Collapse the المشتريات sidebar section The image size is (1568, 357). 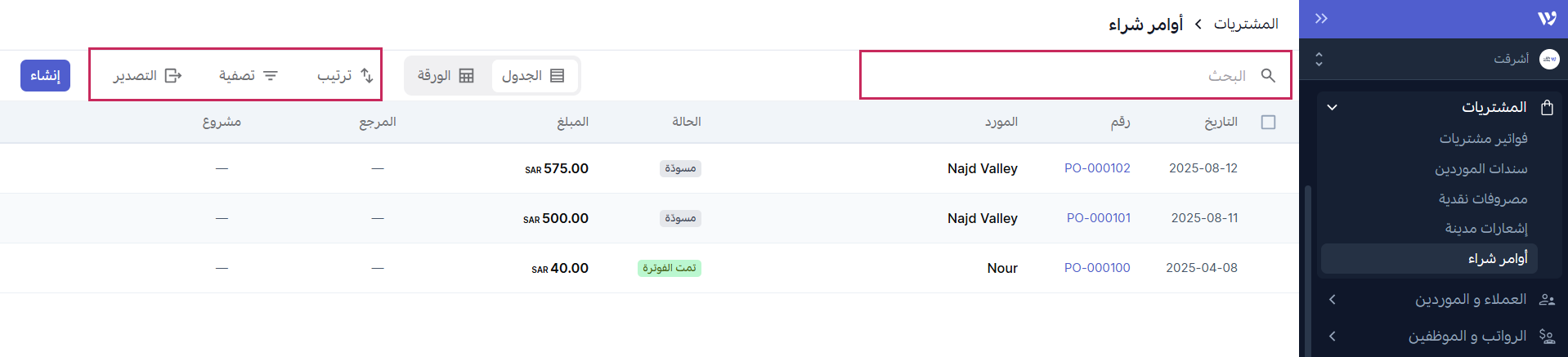coord(1332,107)
